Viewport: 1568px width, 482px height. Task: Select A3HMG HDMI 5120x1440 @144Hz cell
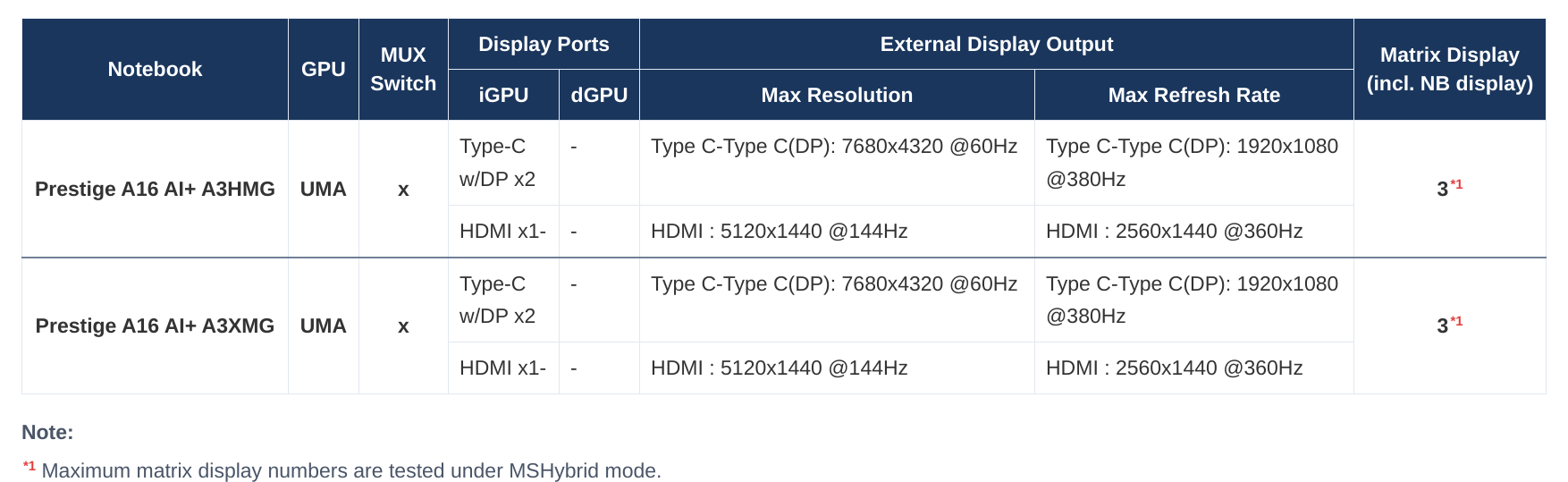(837, 231)
